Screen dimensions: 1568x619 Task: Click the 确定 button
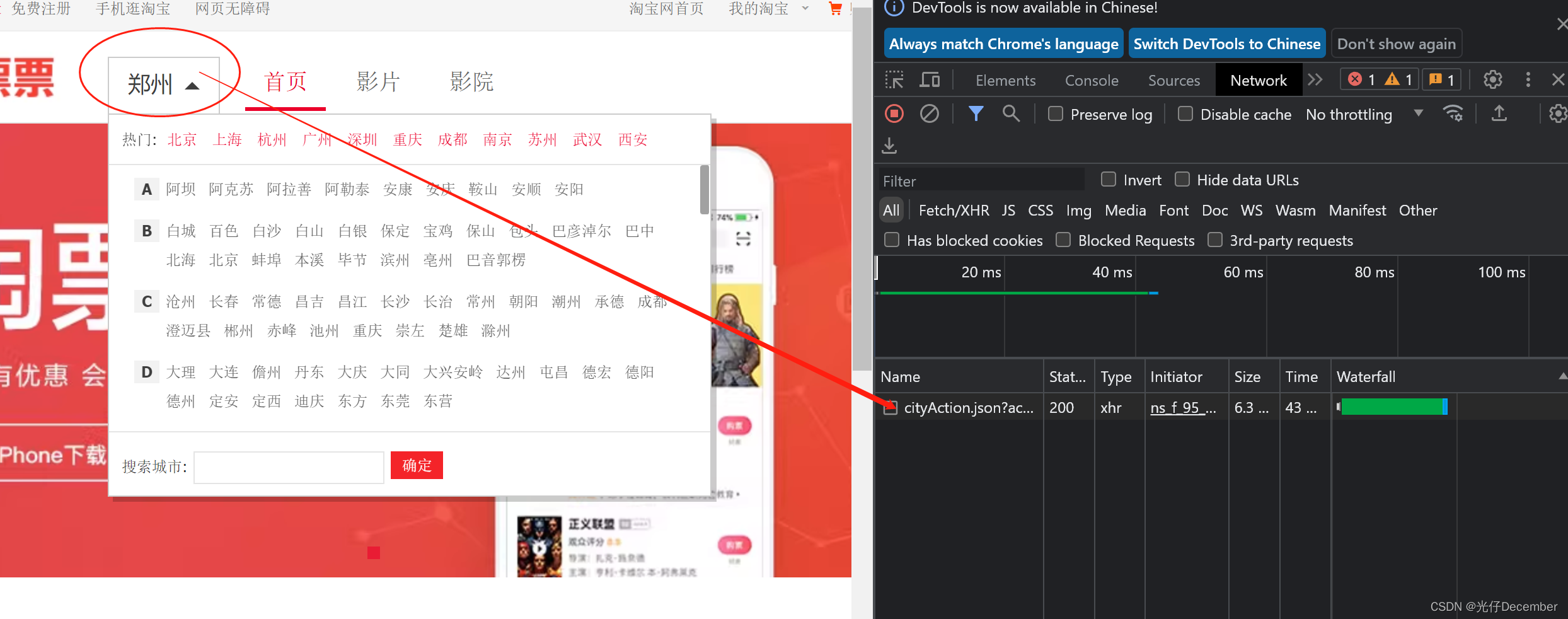[417, 465]
